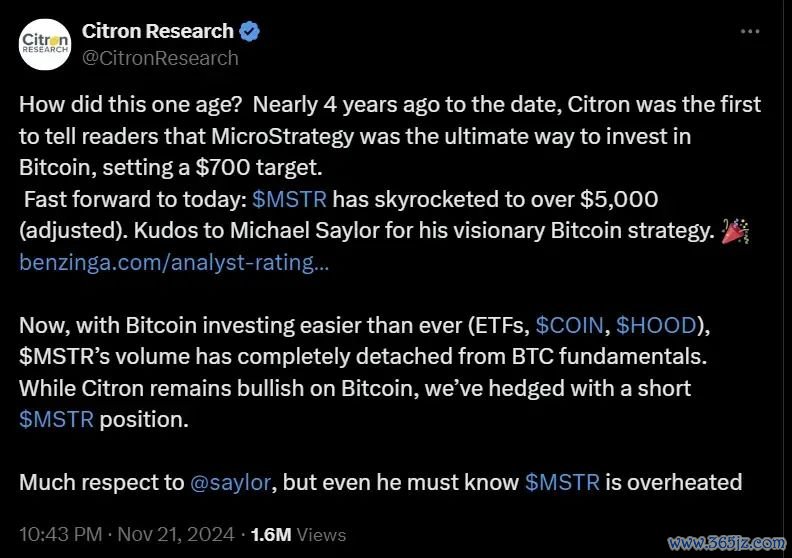Click $MSTR cashtag before 'position'

[x=57, y=420]
